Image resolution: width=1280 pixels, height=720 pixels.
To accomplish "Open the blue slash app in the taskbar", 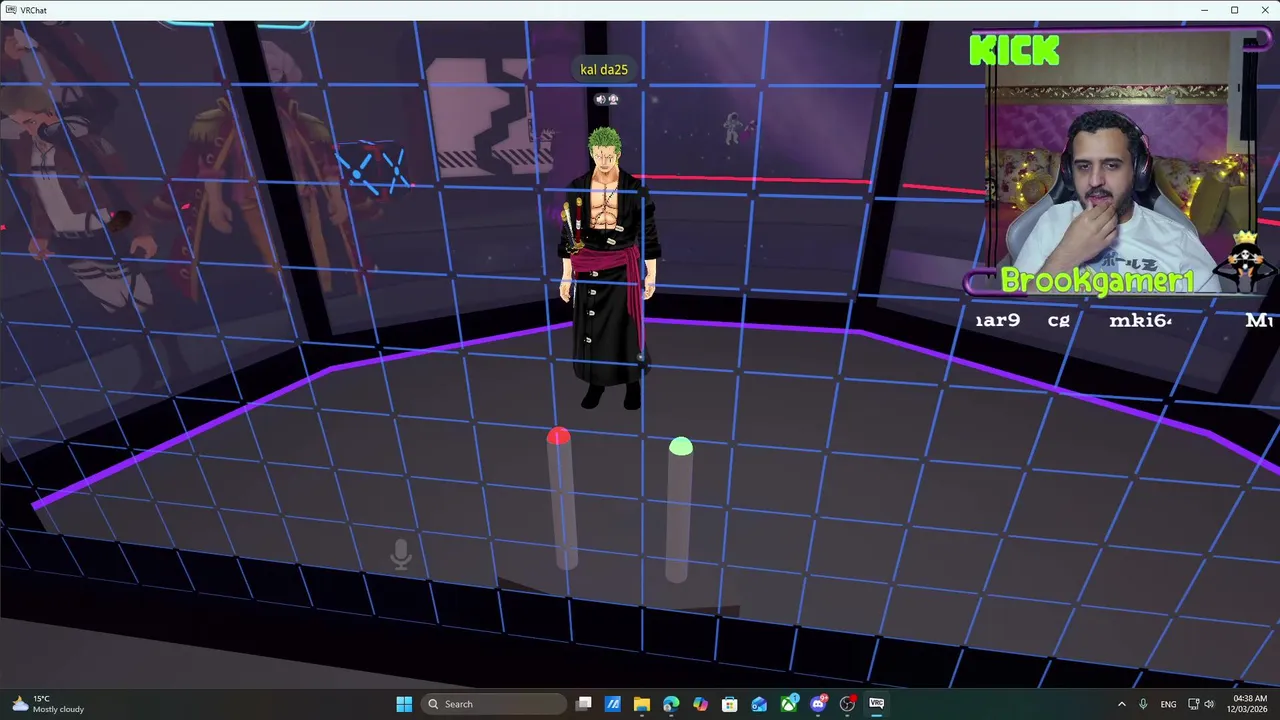I will (613, 704).
